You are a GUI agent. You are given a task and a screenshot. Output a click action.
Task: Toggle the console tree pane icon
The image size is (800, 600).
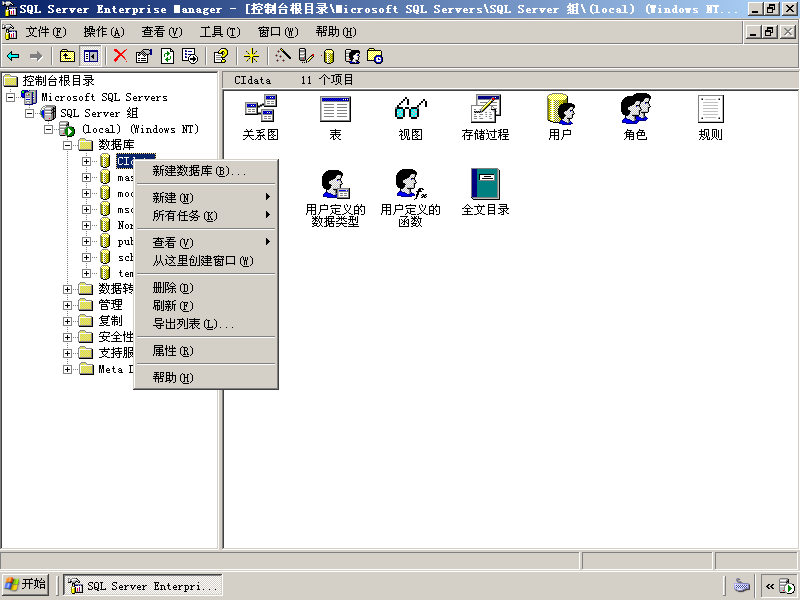pos(91,56)
